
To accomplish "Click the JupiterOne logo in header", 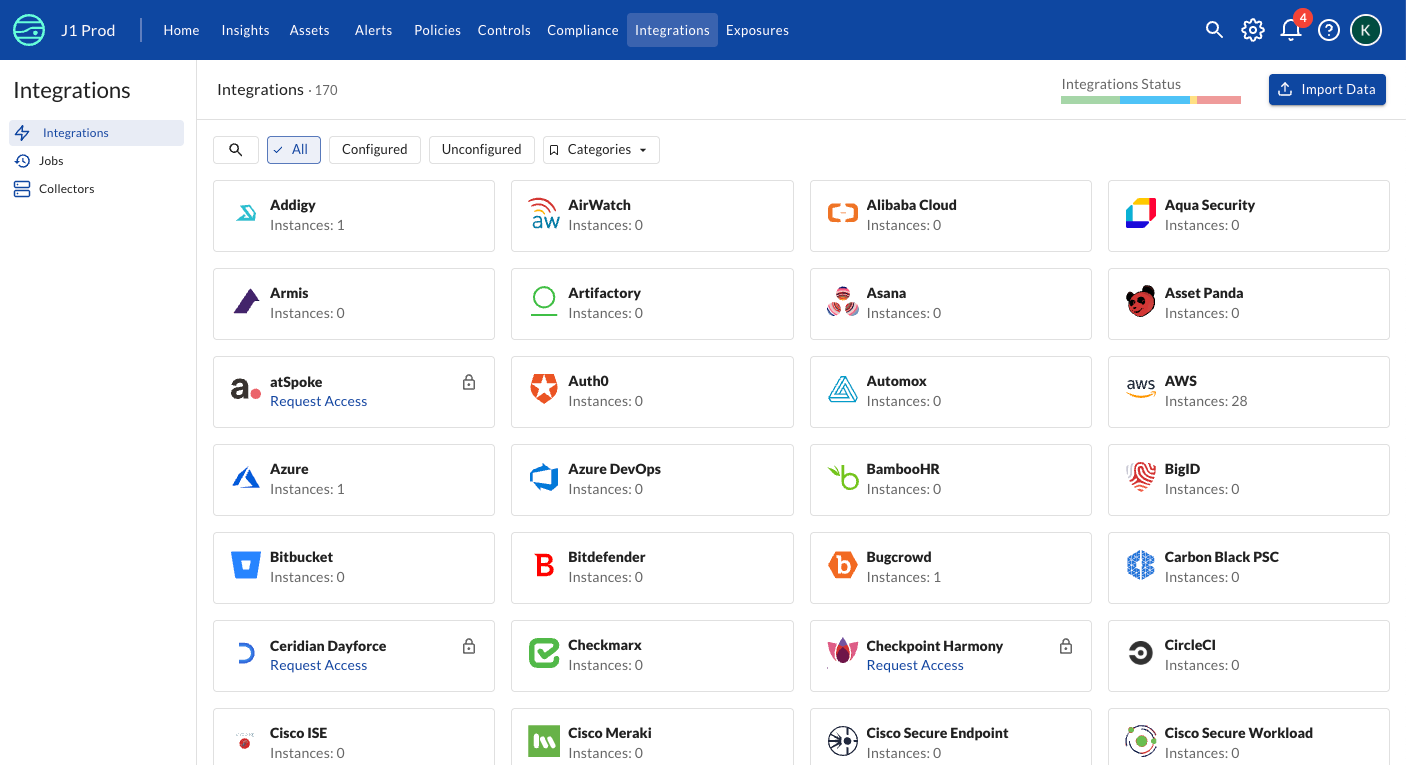I will pos(29,30).
